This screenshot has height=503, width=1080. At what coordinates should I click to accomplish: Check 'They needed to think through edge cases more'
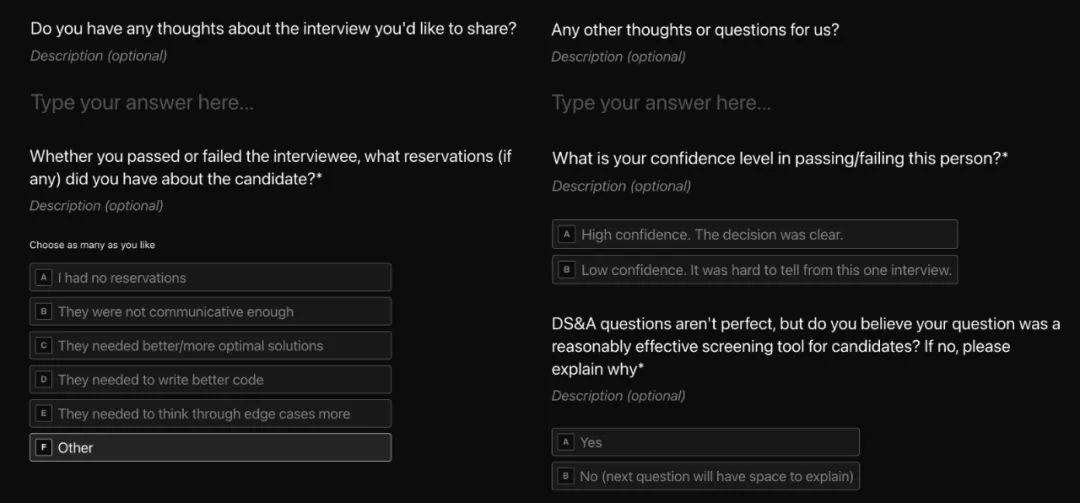(x=211, y=414)
